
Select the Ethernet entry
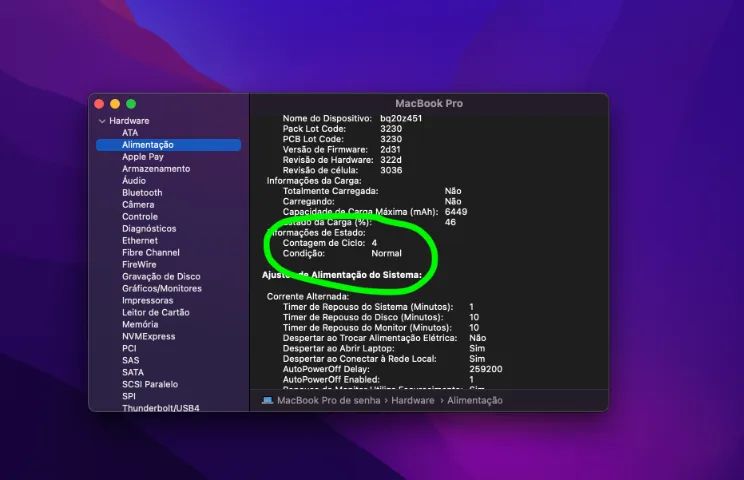coord(140,240)
